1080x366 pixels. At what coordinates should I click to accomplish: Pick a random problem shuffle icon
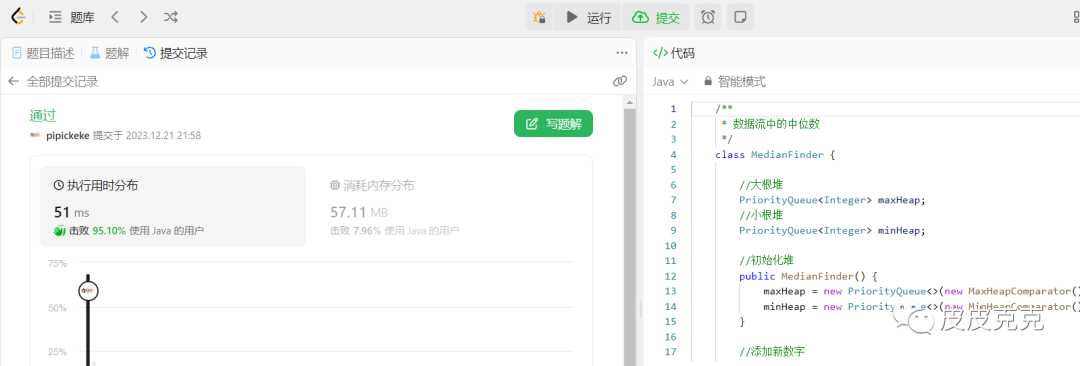171,17
